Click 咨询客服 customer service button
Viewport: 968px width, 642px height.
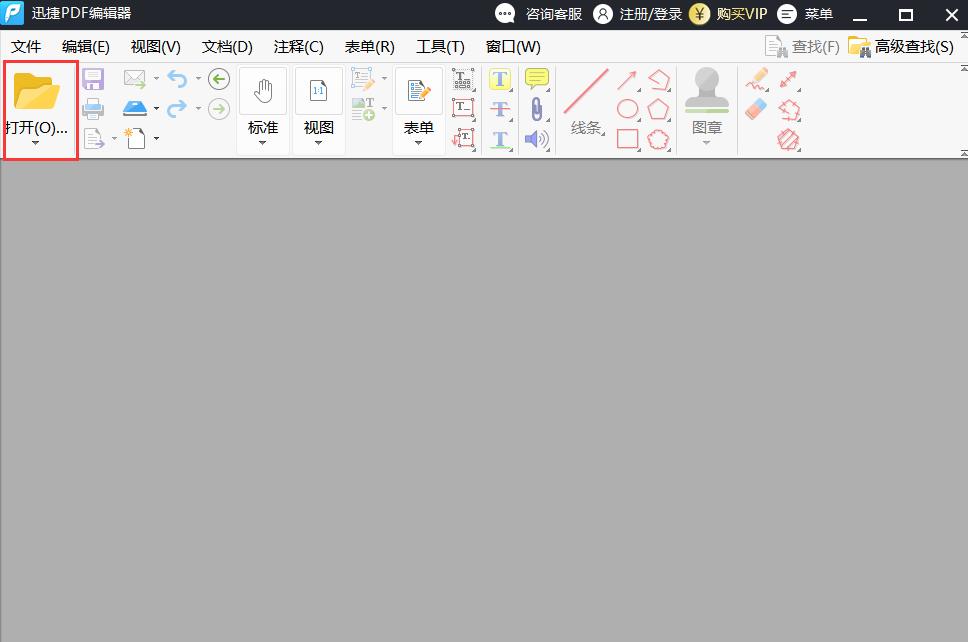click(539, 14)
